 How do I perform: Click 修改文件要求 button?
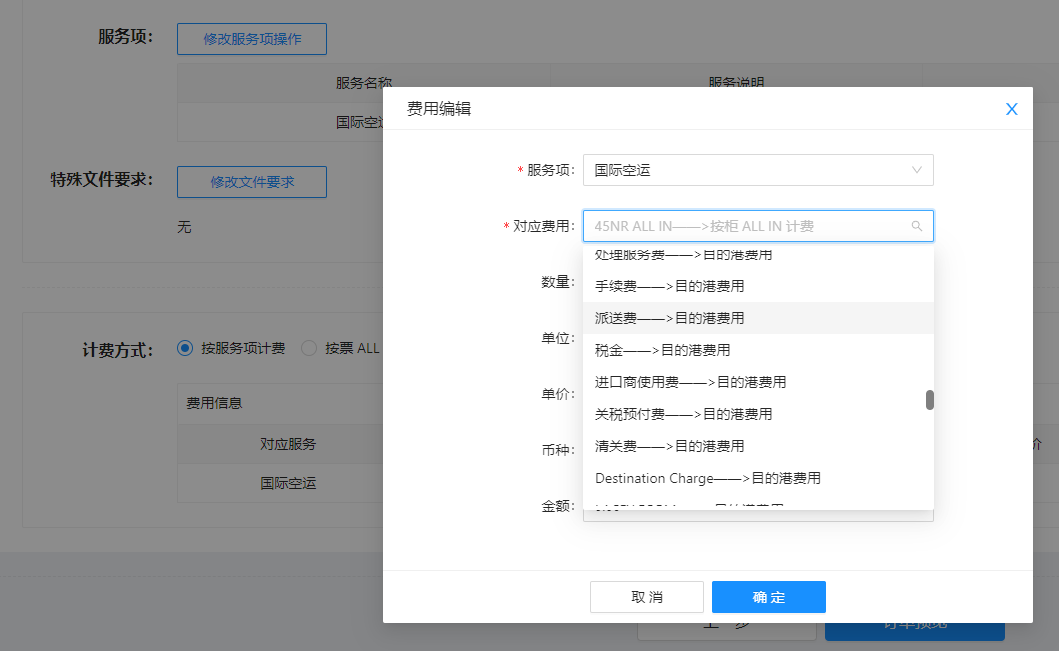pos(251,182)
